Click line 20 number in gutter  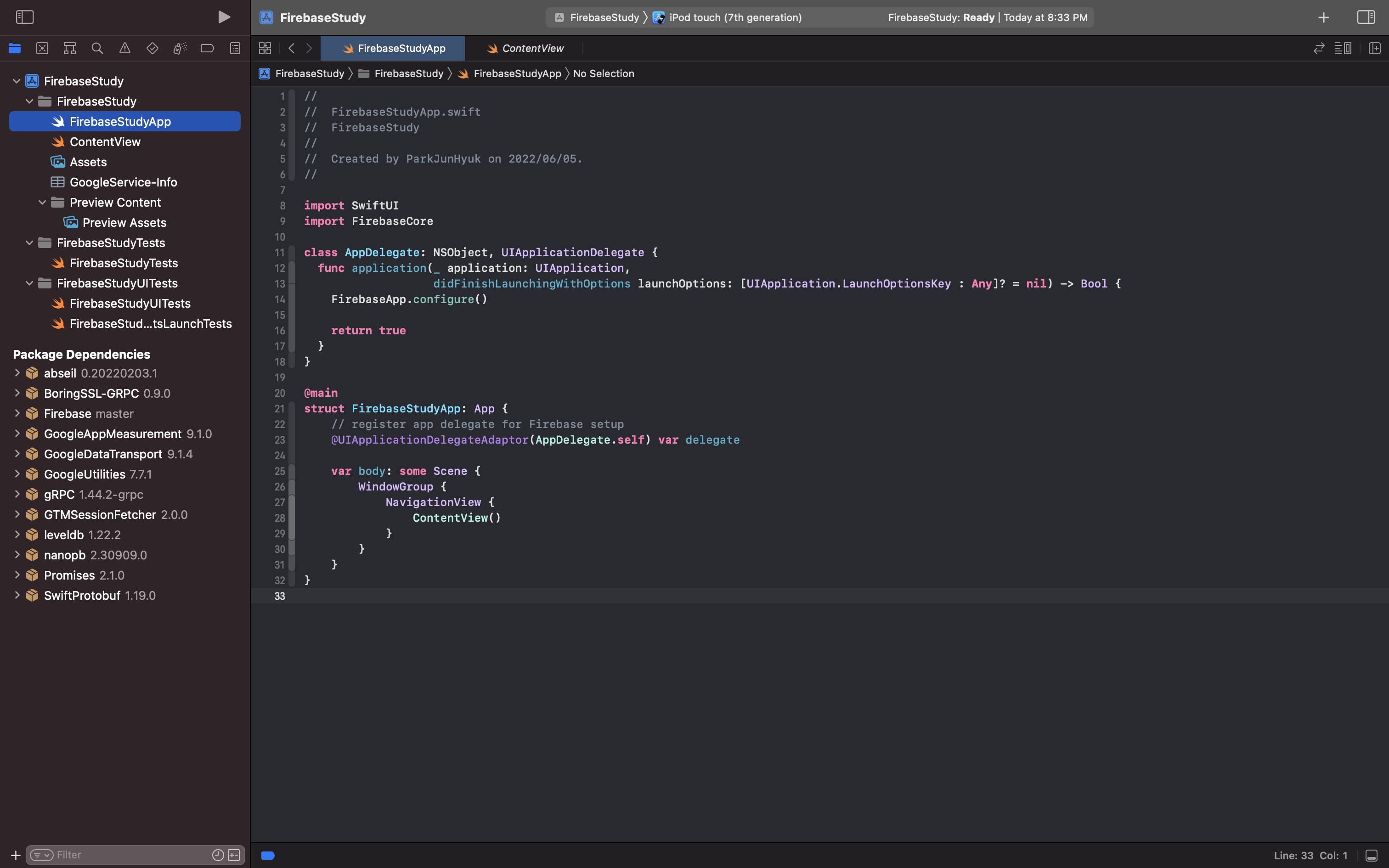pos(280,393)
